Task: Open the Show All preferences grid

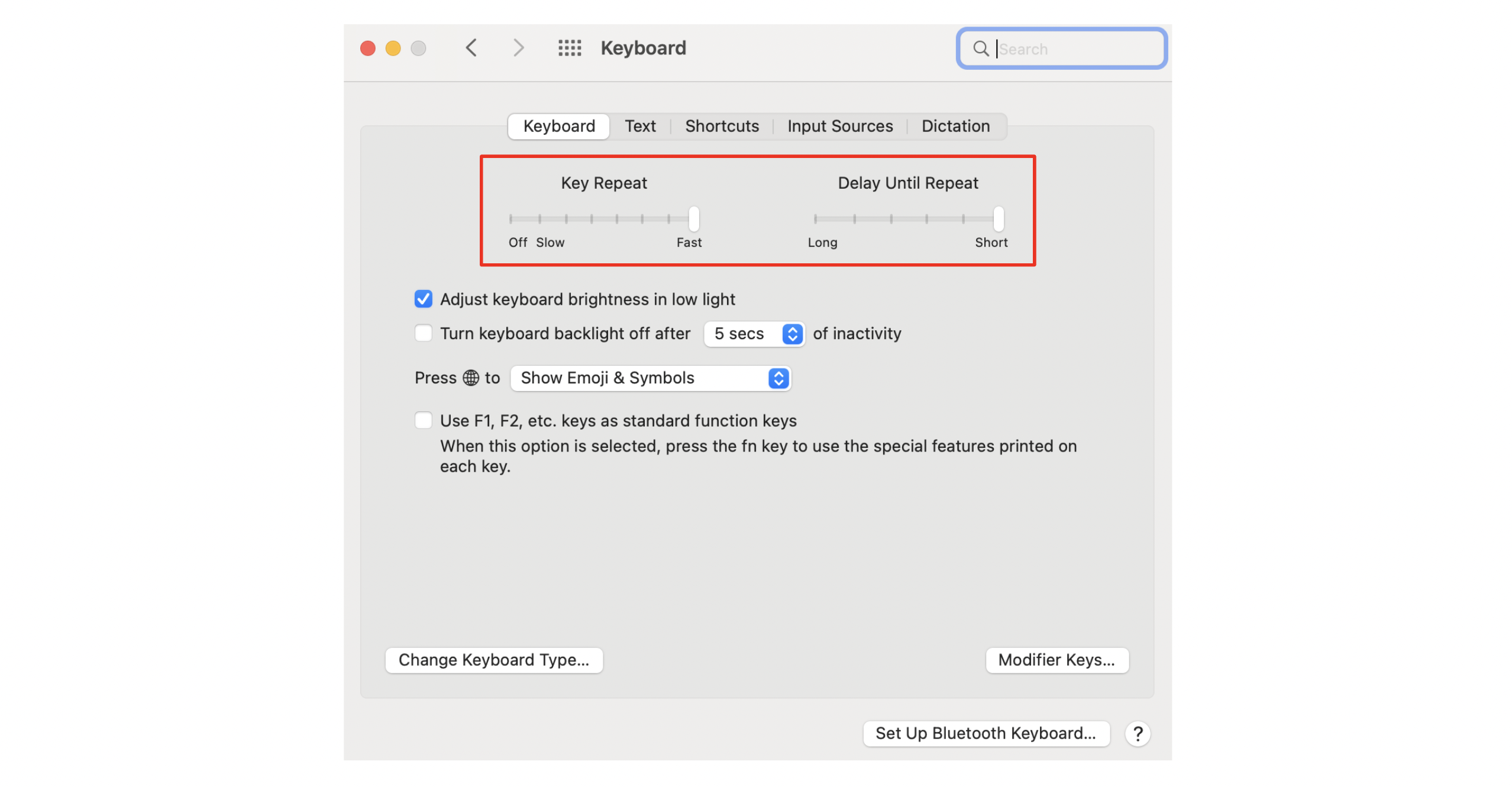Action: [569, 48]
